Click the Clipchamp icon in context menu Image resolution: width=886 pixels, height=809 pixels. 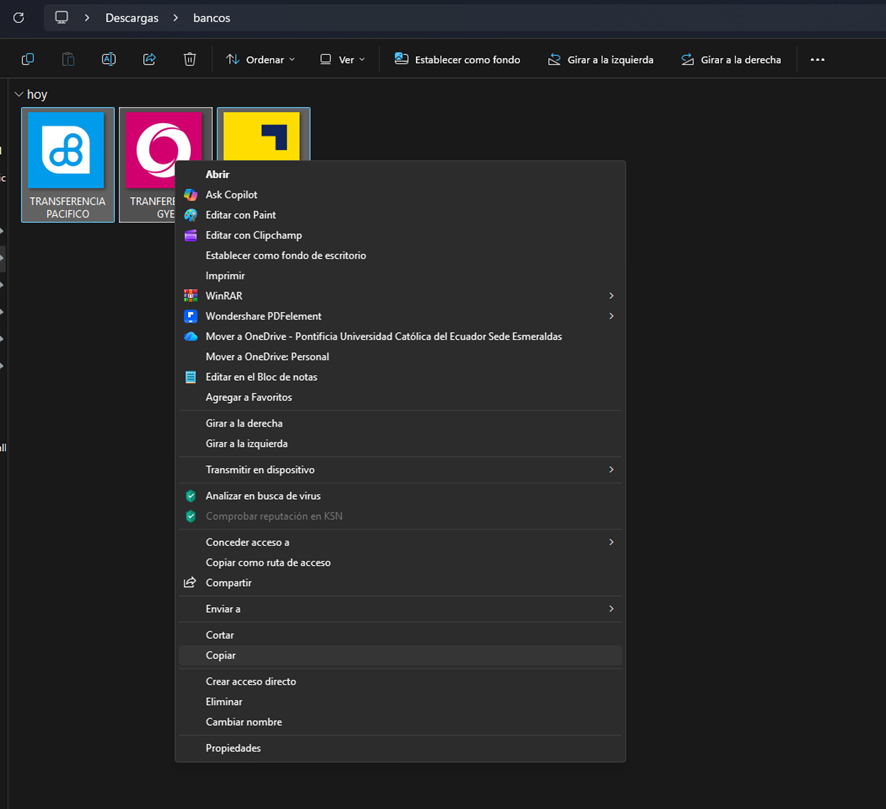pyautogui.click(x=191, y=236)
